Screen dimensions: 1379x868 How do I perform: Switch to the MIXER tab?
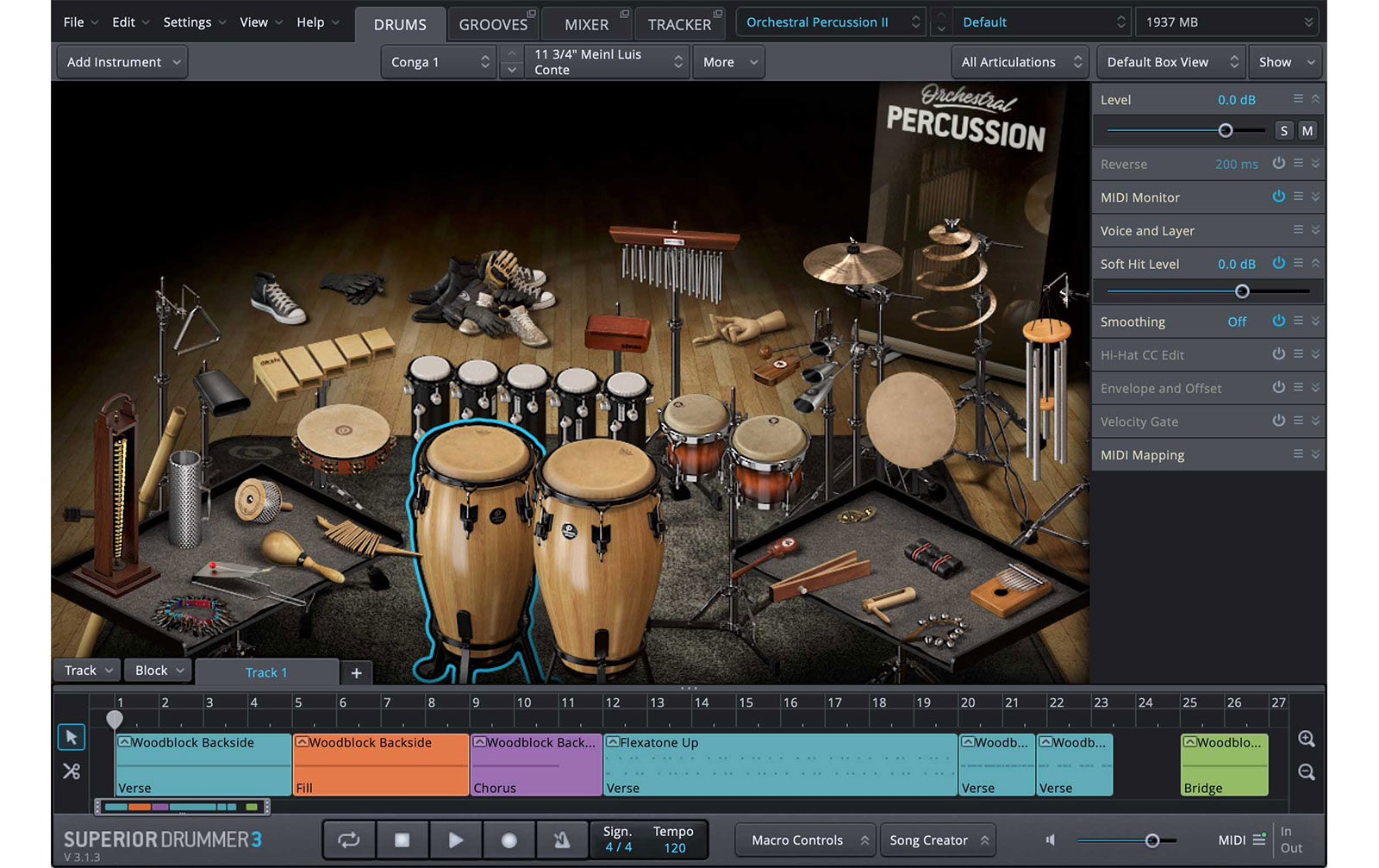point(586,24)
